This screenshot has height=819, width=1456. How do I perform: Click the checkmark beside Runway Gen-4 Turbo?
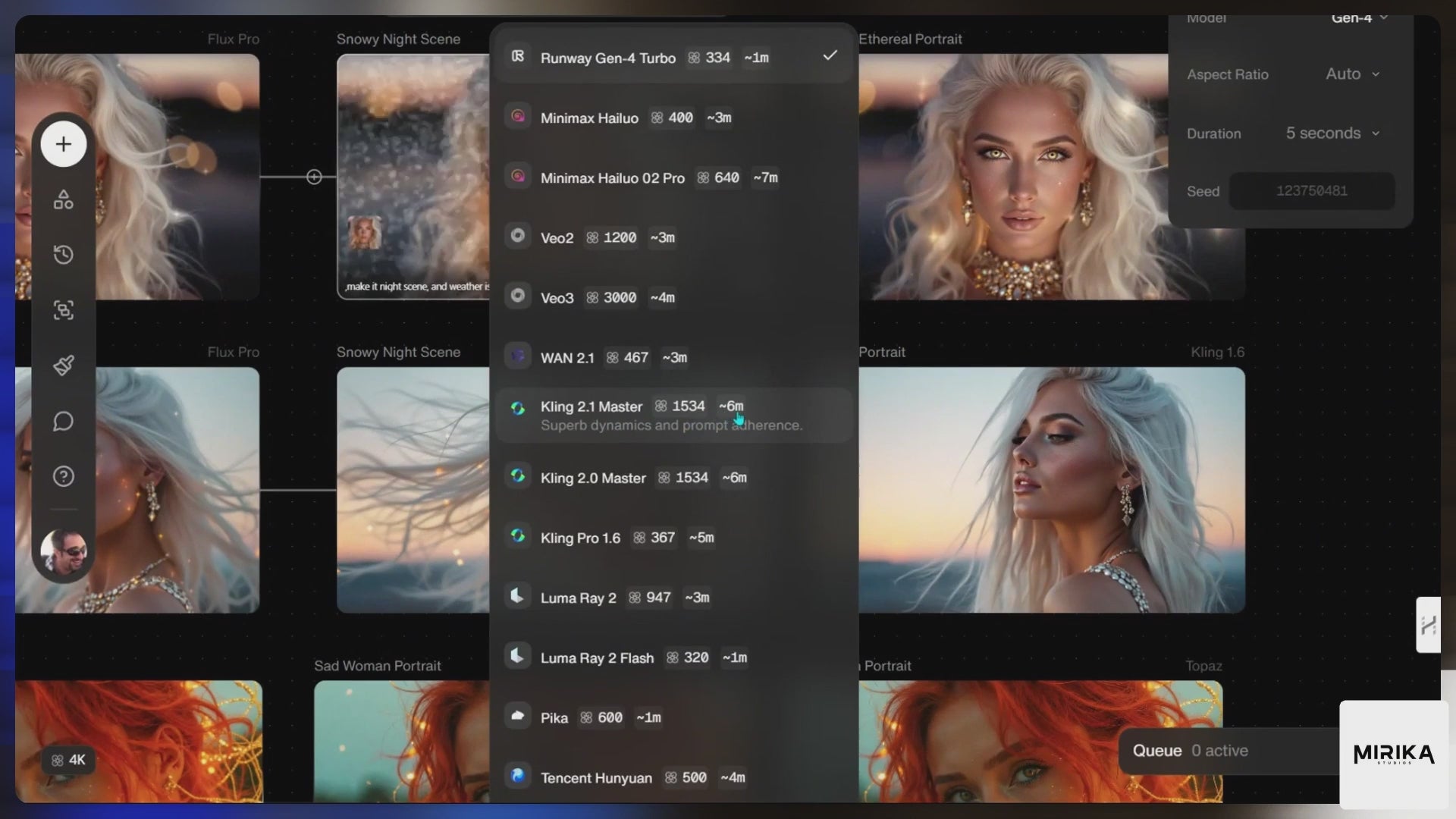click(x=830, y=55)
